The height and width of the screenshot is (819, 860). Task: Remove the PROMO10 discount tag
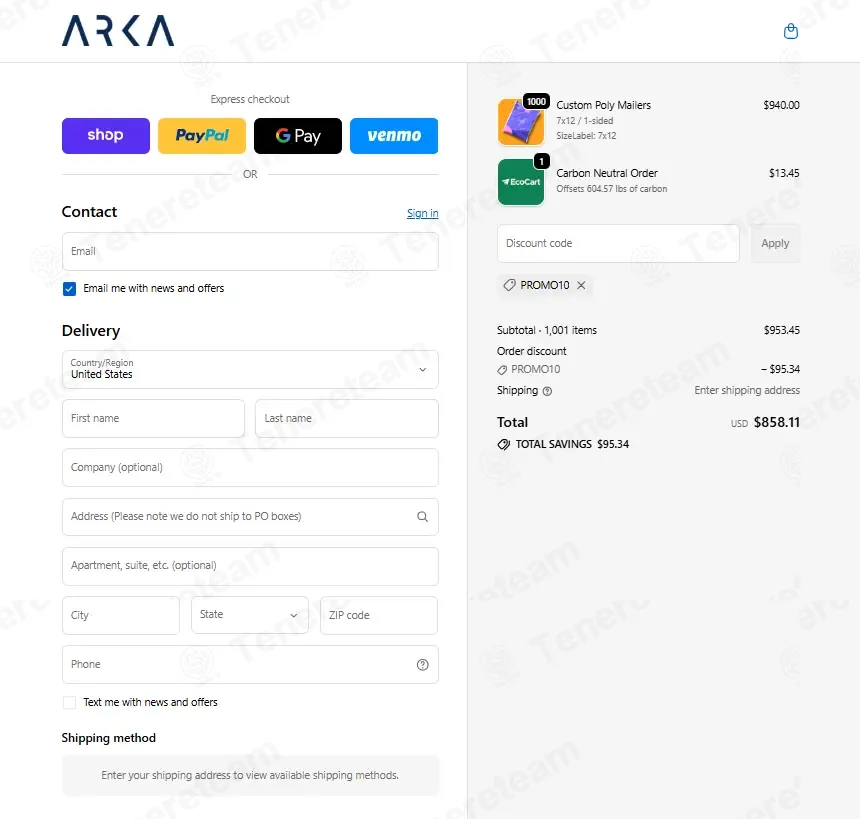[x=581, y=285]
